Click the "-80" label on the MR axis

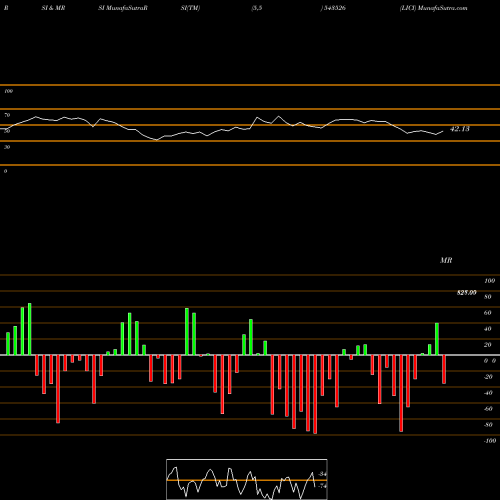pos(488,425)
